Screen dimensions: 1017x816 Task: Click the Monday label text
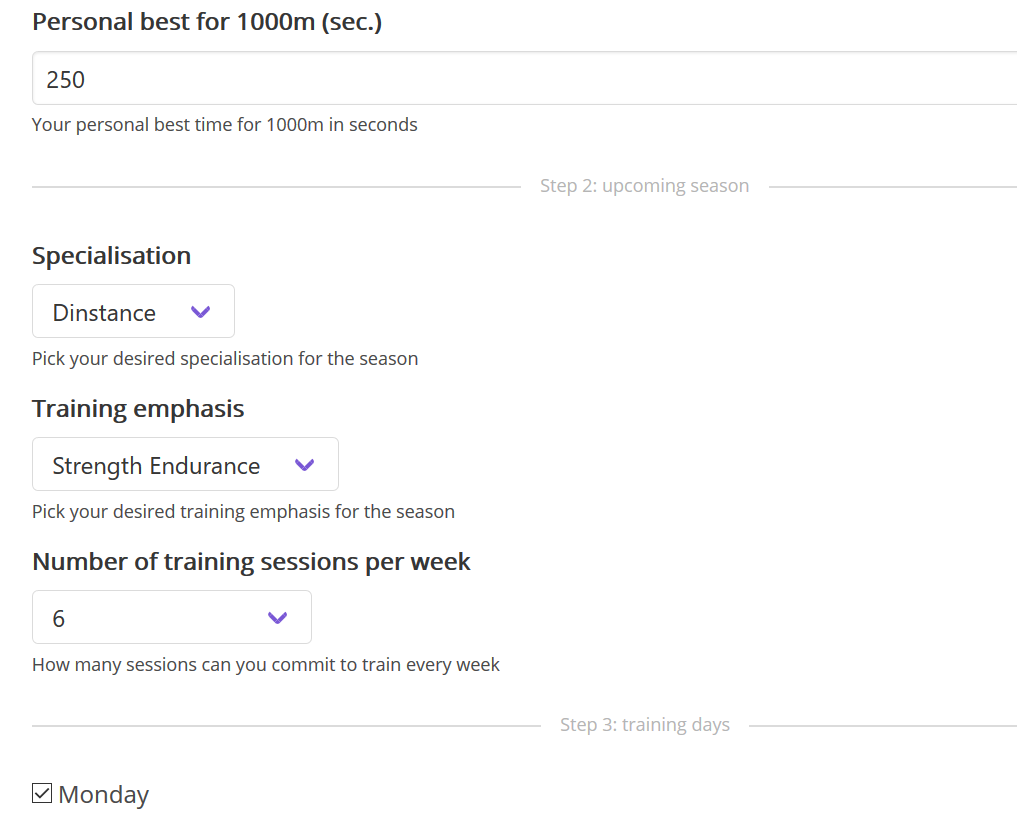click(x=104, y=795)
